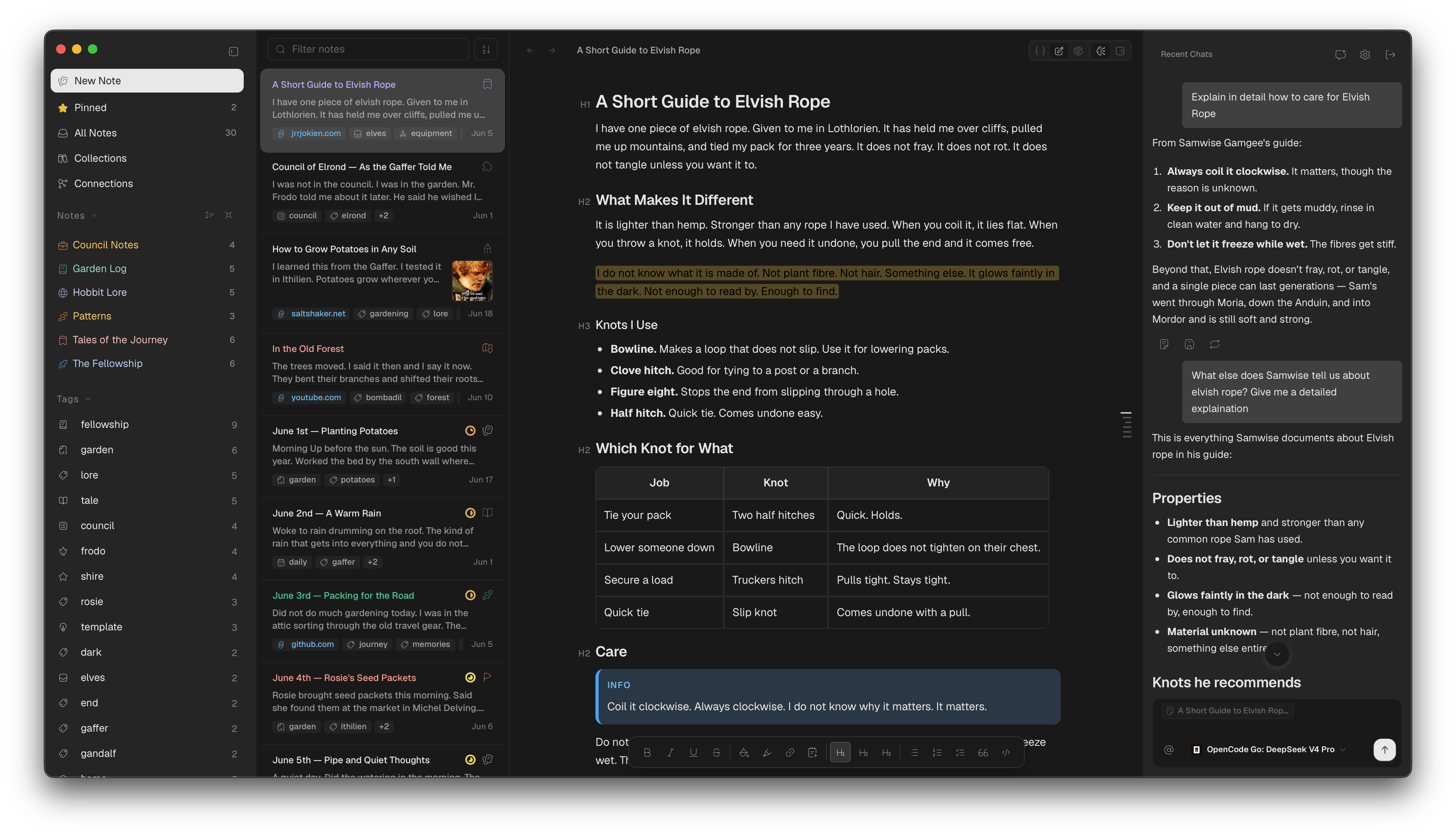This screenshot has height=836, width=1456.
Task: Set Heading 3 style in the formatting toolbar
Action: pyautogui.click(x=886, y=752)
